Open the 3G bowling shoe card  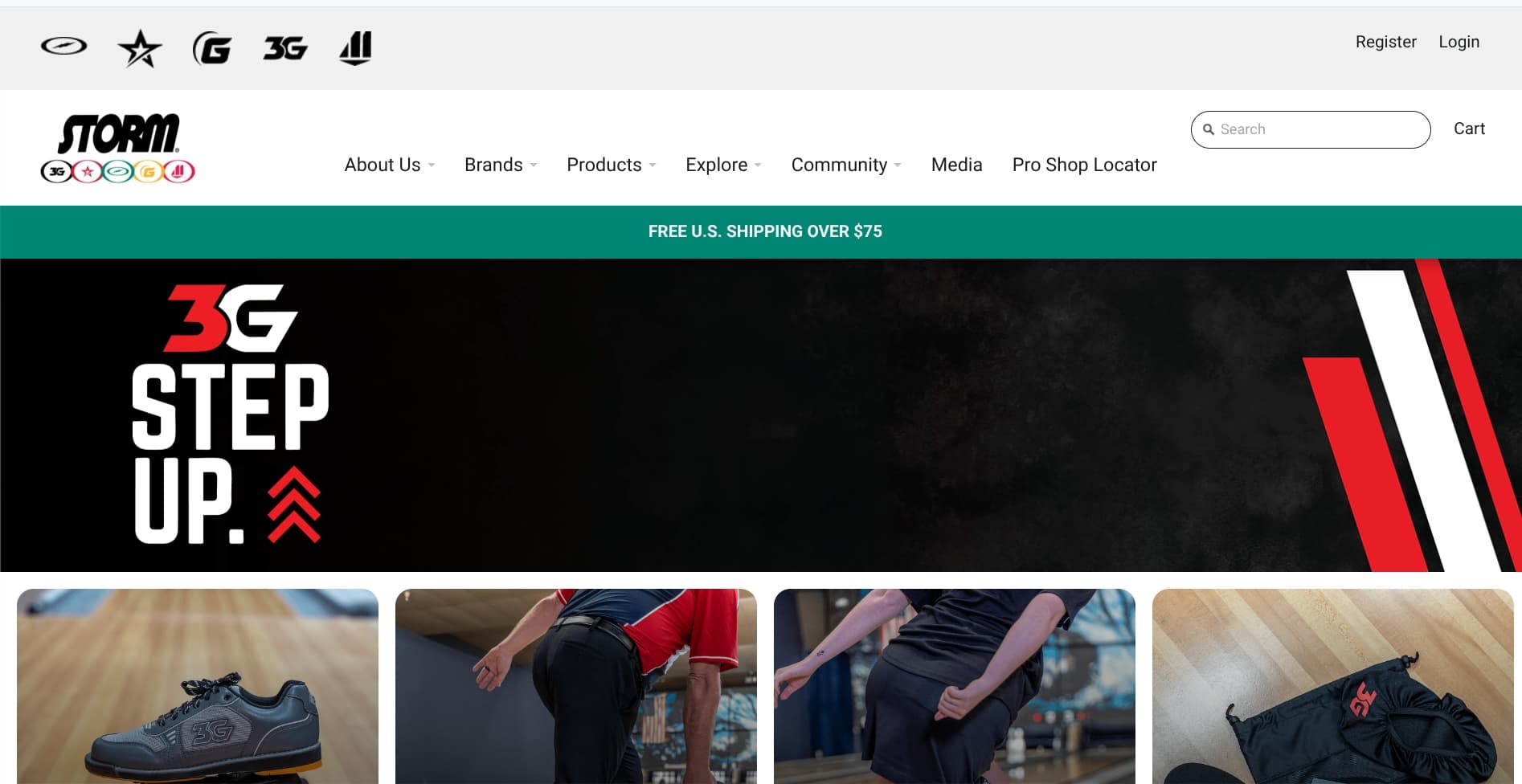click(198, 687)
